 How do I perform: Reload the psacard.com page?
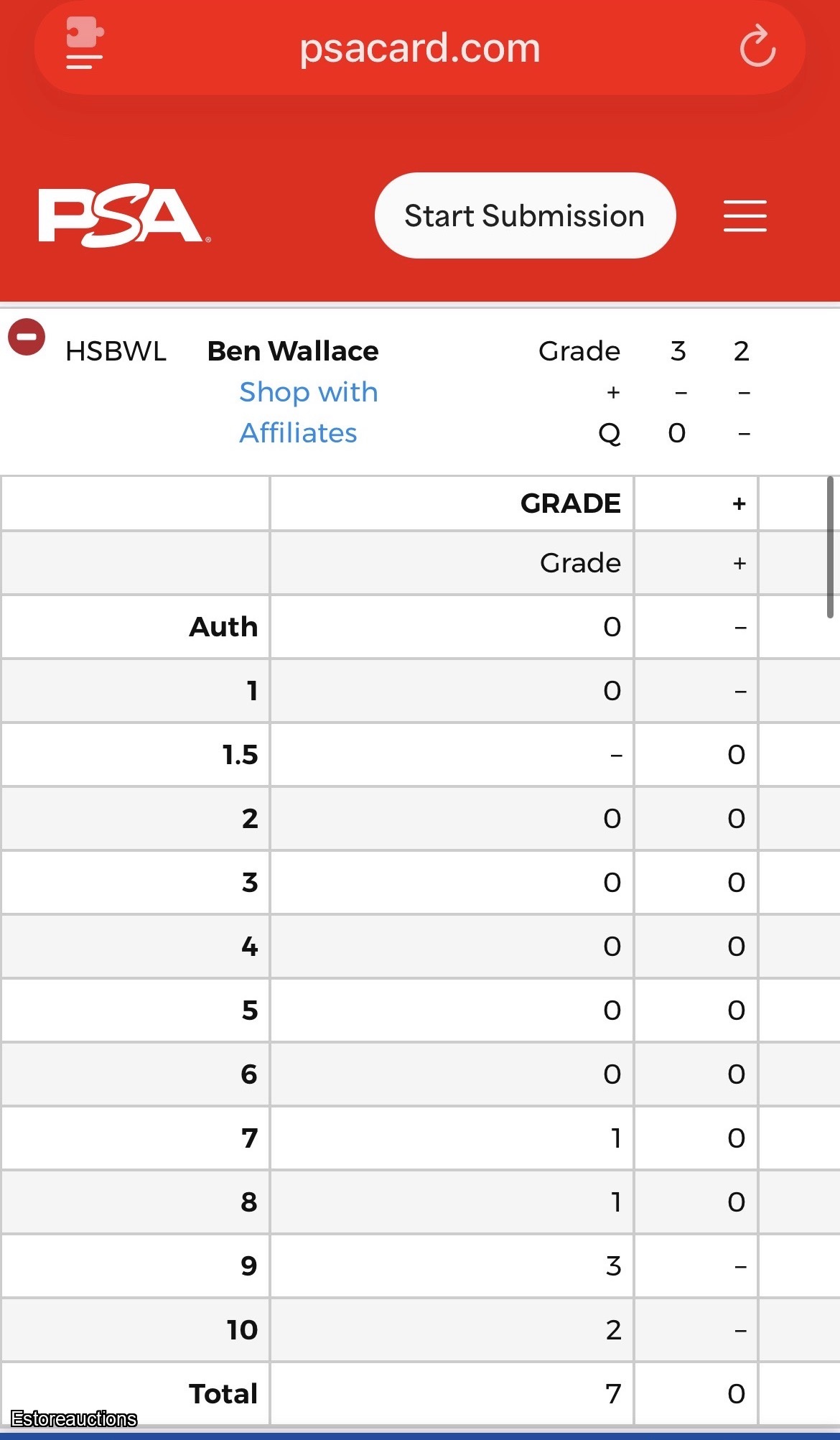click(x=757, y=47)
